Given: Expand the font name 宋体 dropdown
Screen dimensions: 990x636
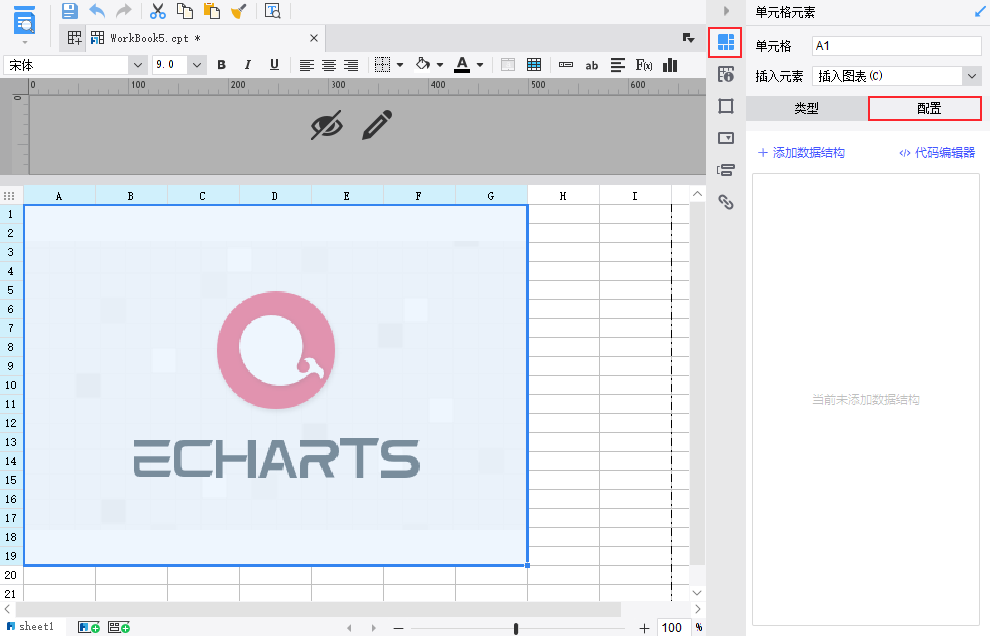Looking at the screenshot, I should [x=138, y=65].
